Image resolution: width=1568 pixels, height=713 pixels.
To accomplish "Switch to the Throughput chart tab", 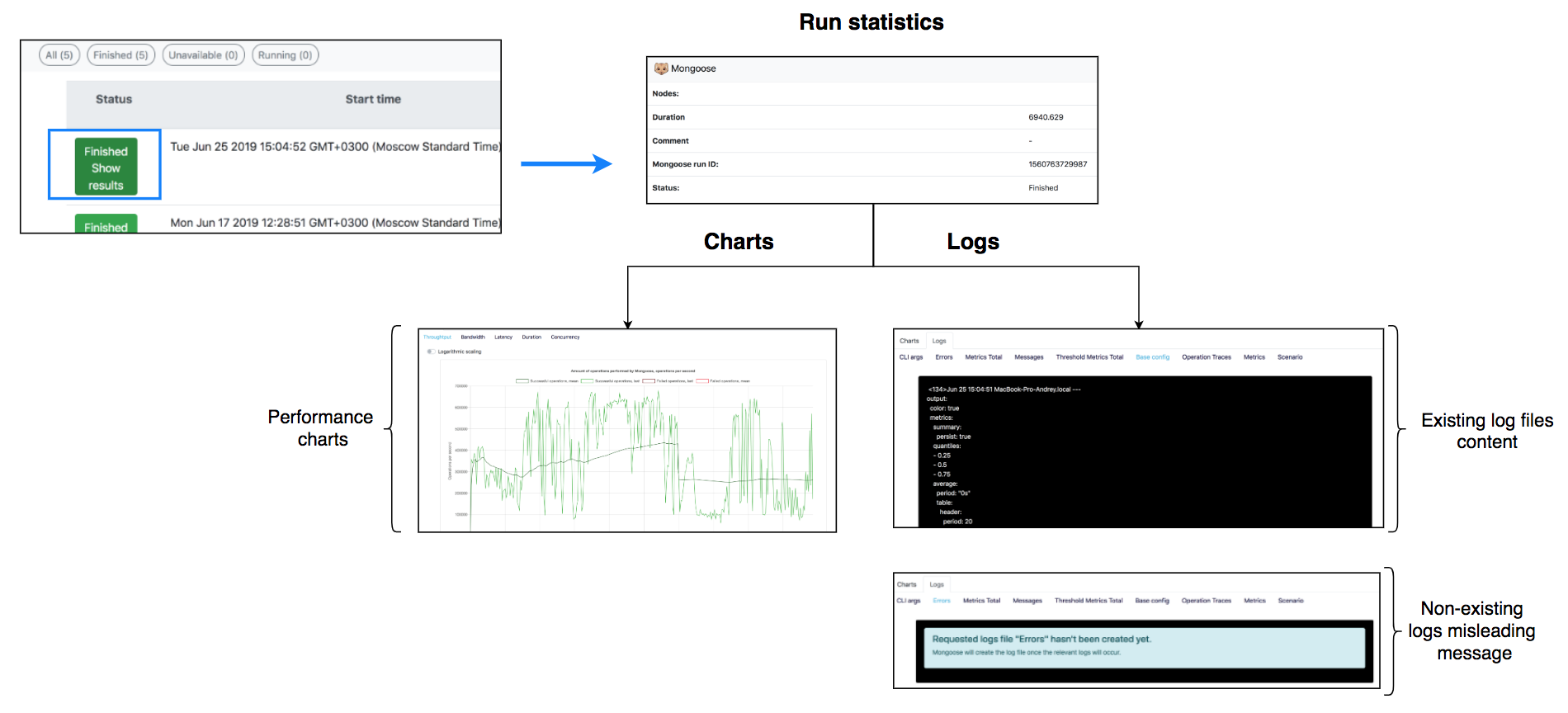I will tap(437, 337).
